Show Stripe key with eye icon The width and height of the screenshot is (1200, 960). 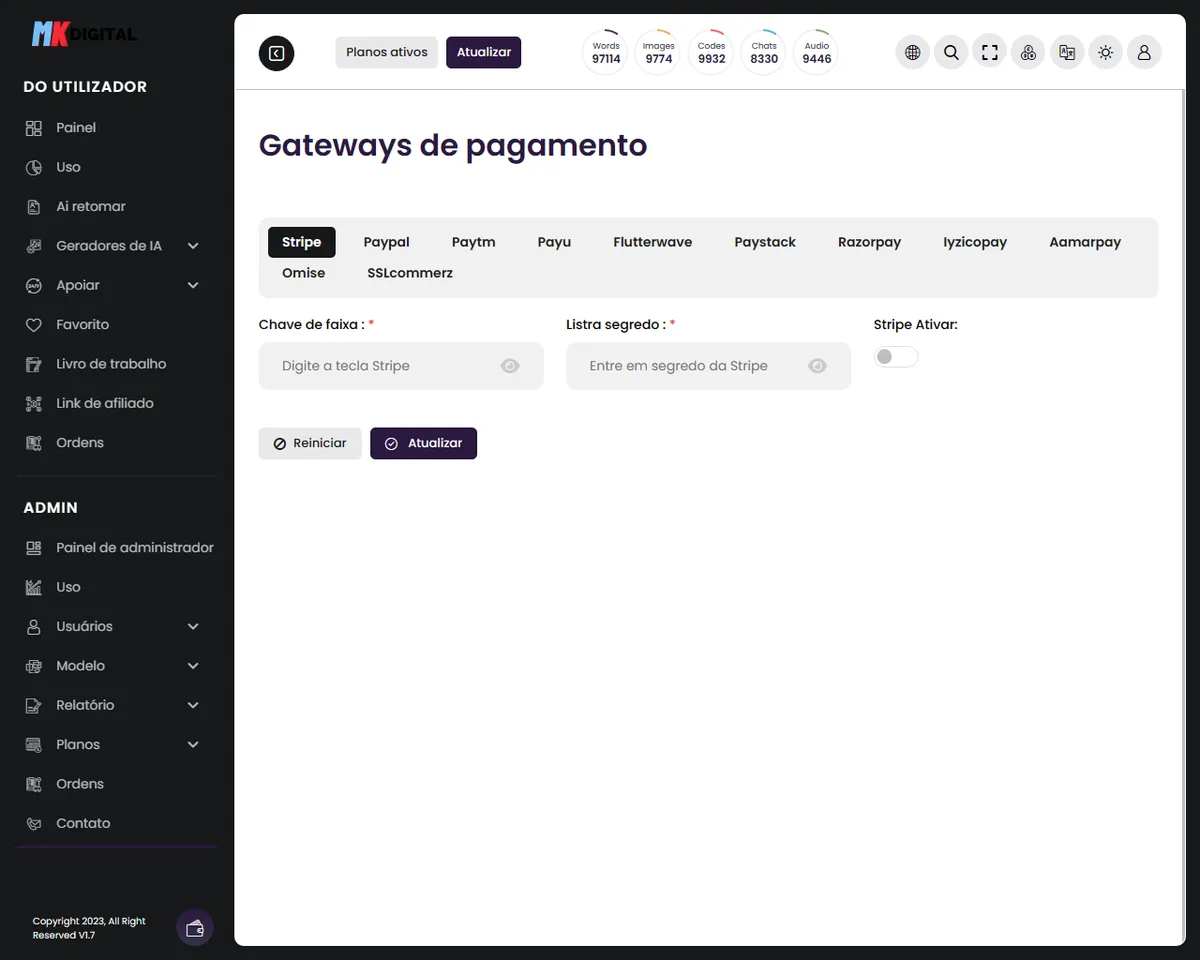click(x=510, y=366)
